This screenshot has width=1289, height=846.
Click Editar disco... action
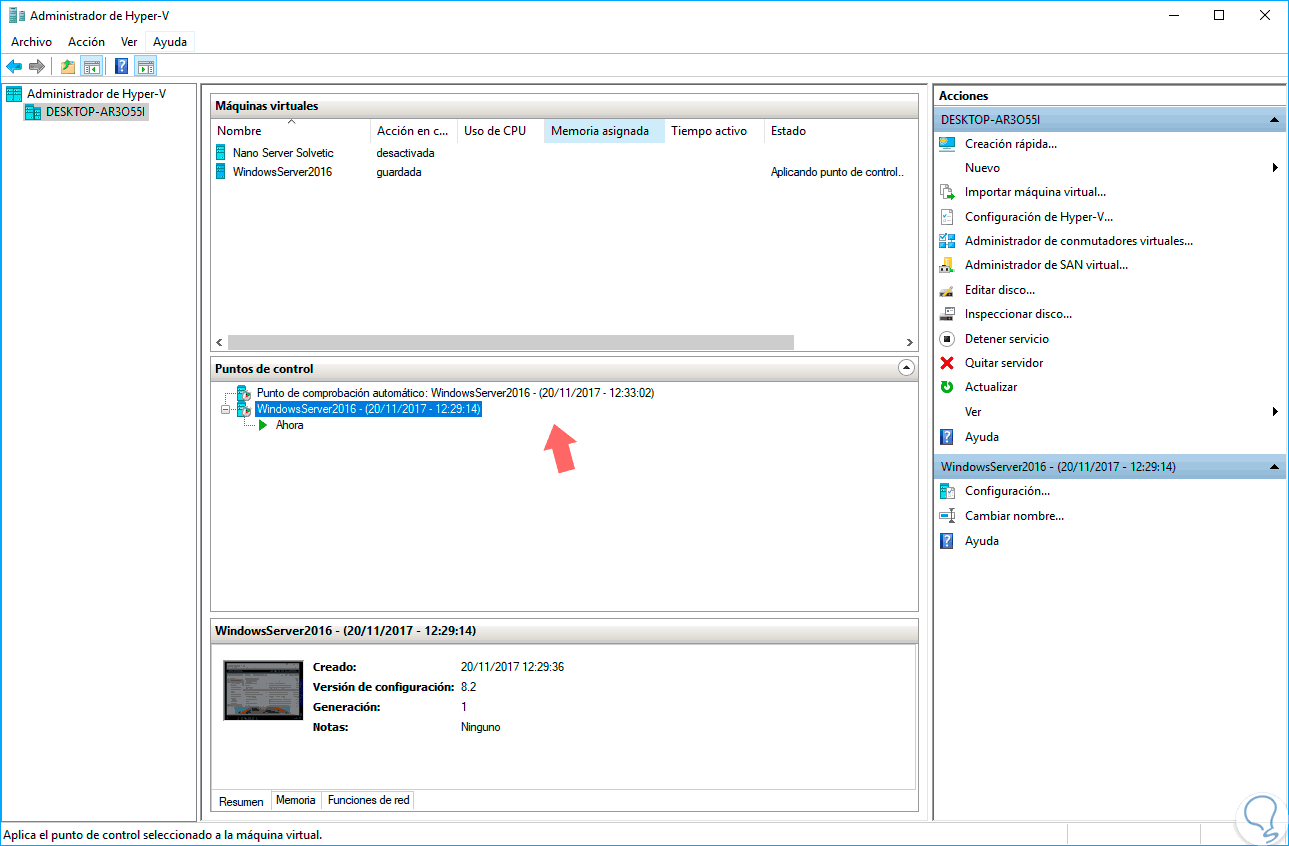[1000, 290]
